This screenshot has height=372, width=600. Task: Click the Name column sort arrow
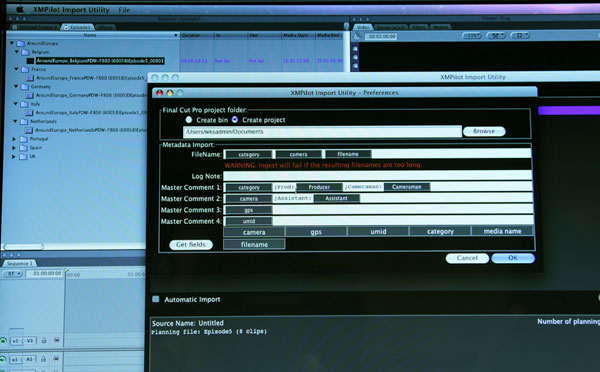pyautogui.click(x=176, y=35)
